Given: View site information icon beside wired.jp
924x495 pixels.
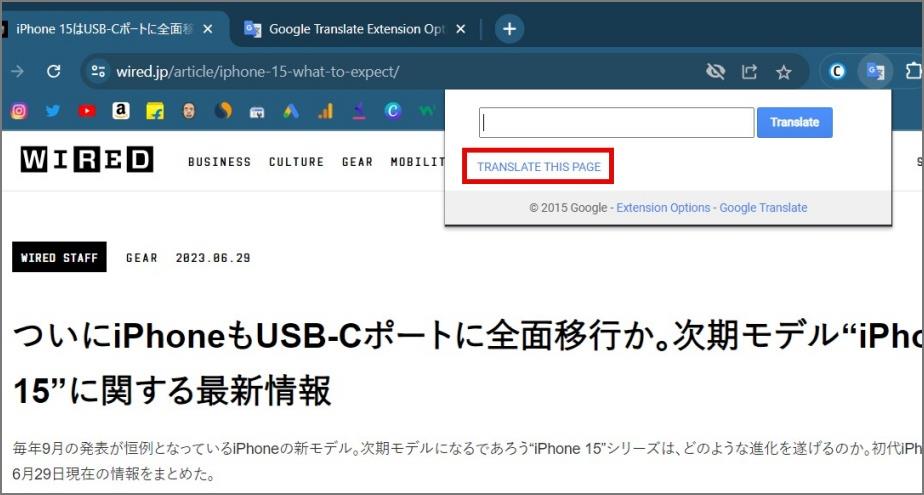Looking at the screenshot, I should (97, 72).
